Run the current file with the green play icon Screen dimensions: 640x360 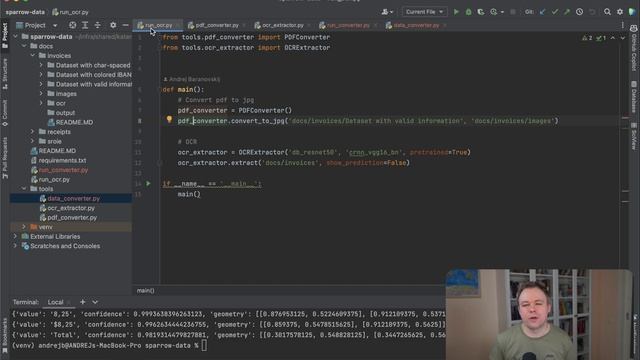click(456, 12)
